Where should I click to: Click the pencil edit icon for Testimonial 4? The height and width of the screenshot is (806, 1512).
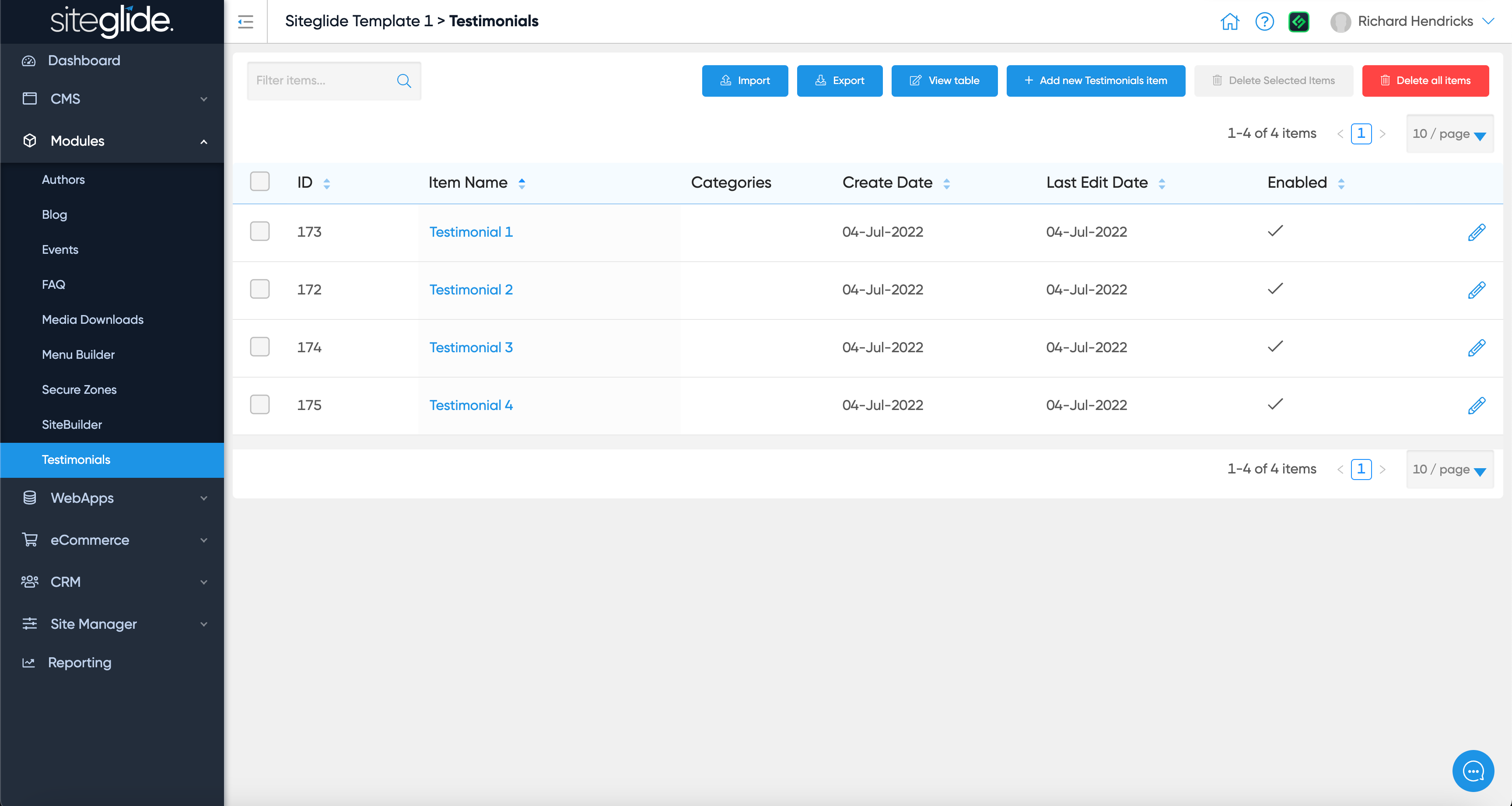[1476, 406]
